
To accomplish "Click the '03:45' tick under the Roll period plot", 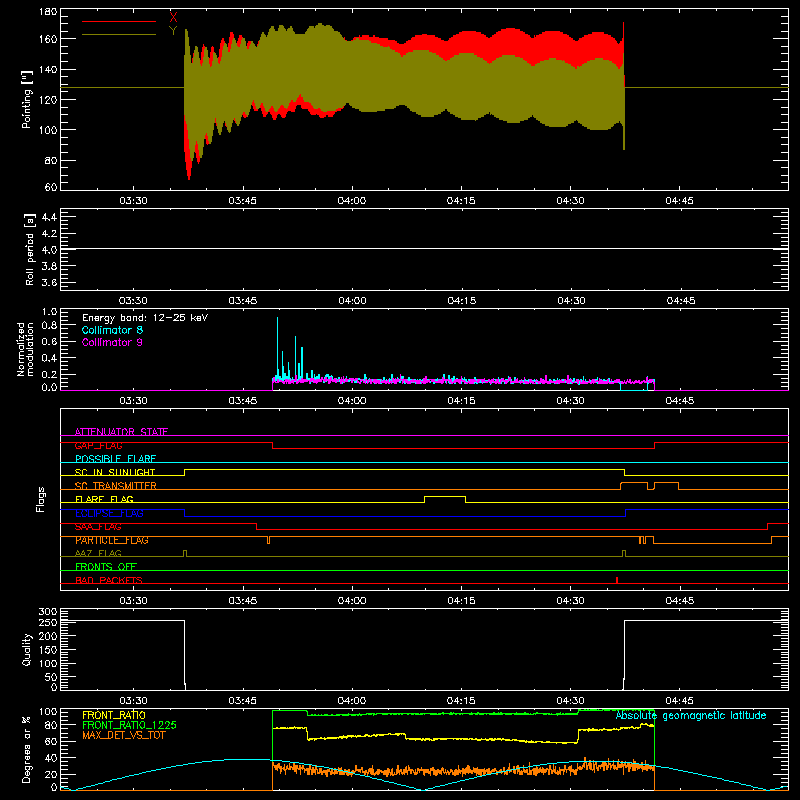I will 243,301.
